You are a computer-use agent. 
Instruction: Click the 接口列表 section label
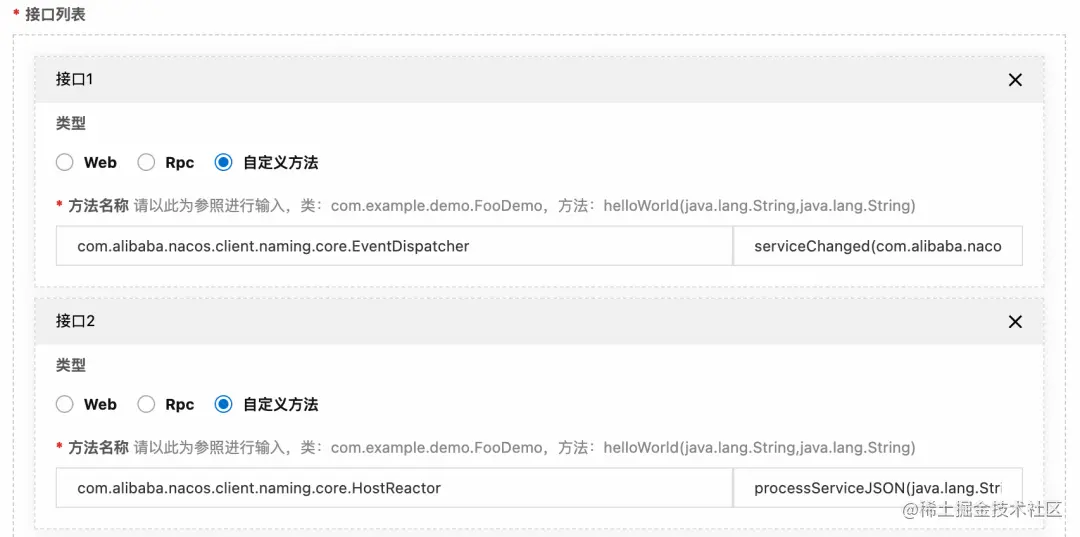(55, 14)
